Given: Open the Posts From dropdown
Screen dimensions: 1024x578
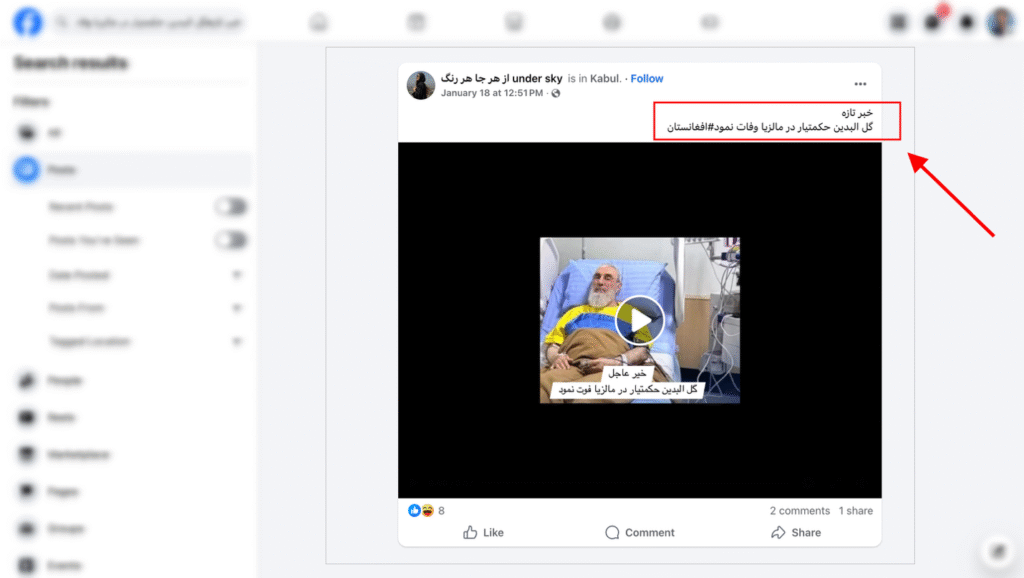Looking at the screenshot, I should pos(237,308).
